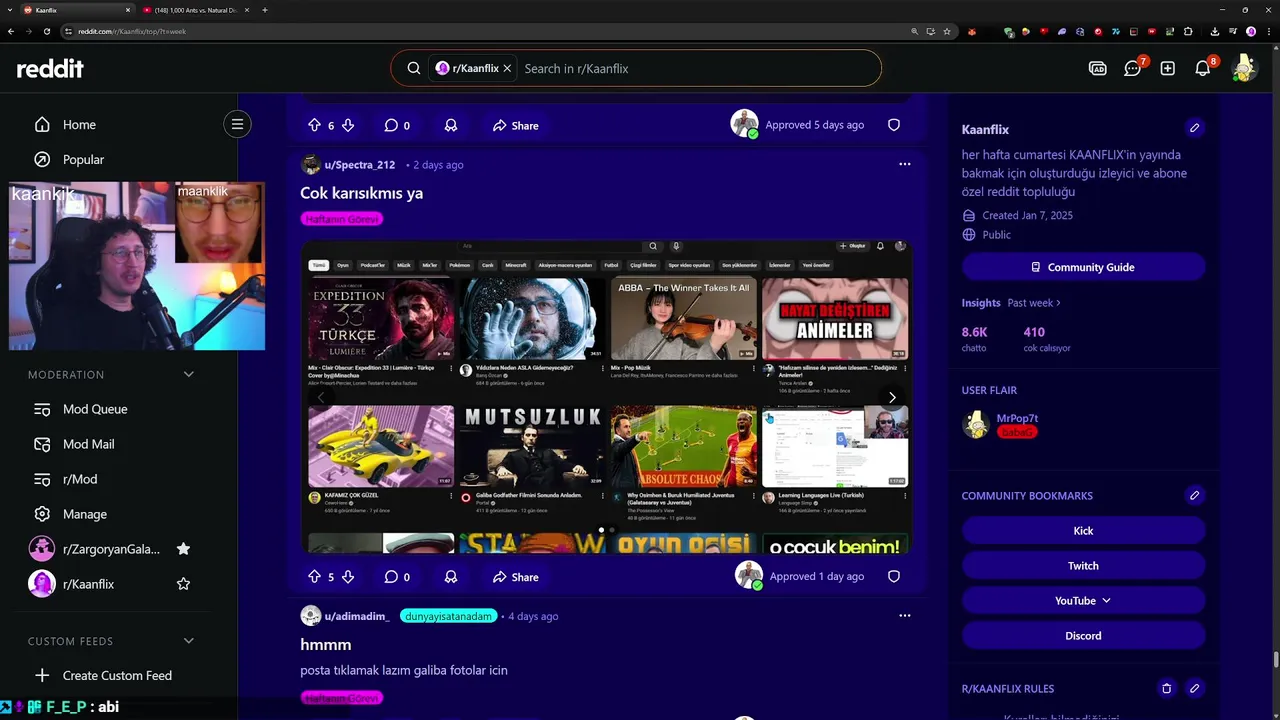Viewport: 1280px width, 720px height.
Task: Click Haftanın Görevi flair on Spectra_212 post
Action: [x=342, y=219]
